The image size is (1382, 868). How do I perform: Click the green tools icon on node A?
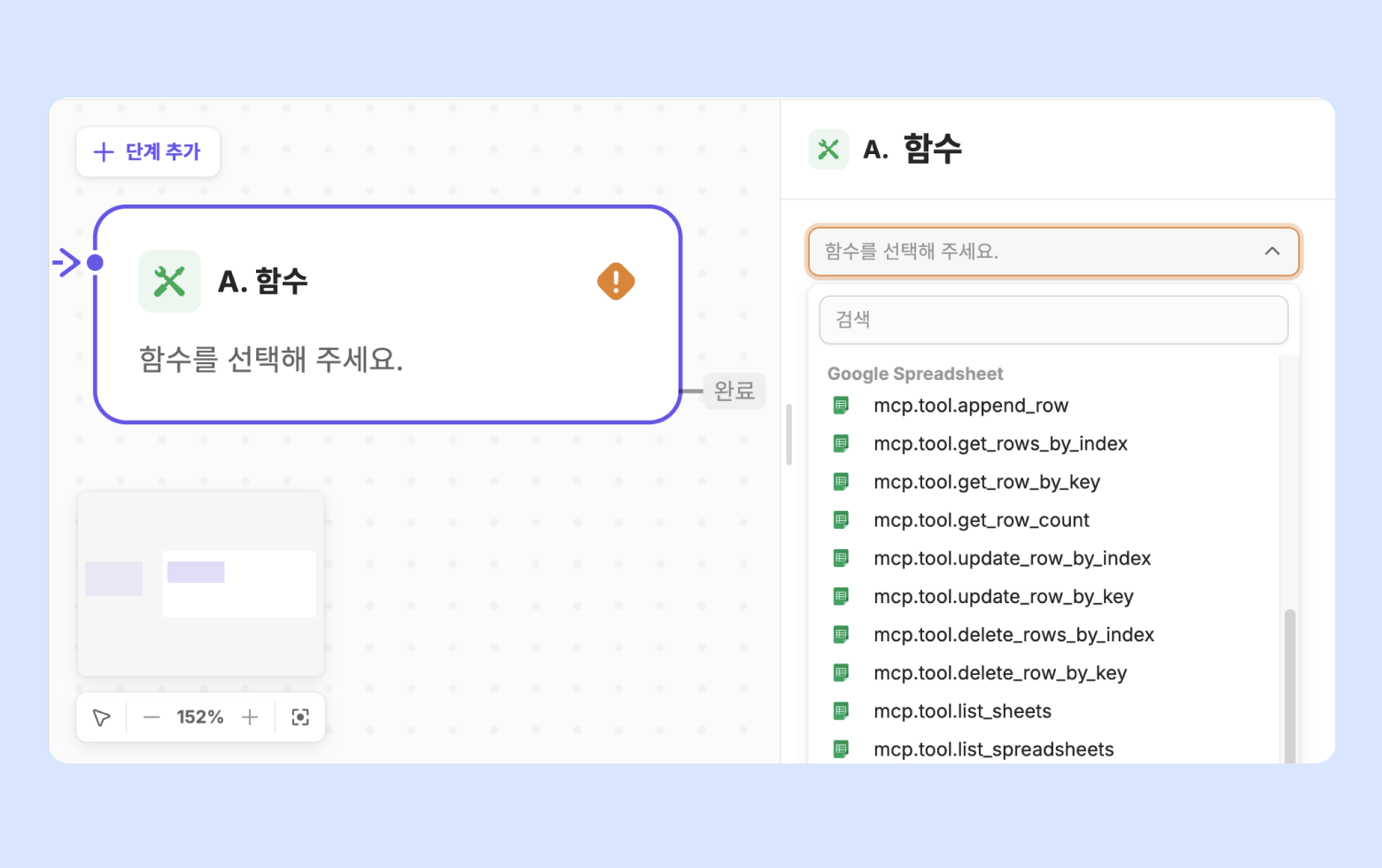[169, 282]
